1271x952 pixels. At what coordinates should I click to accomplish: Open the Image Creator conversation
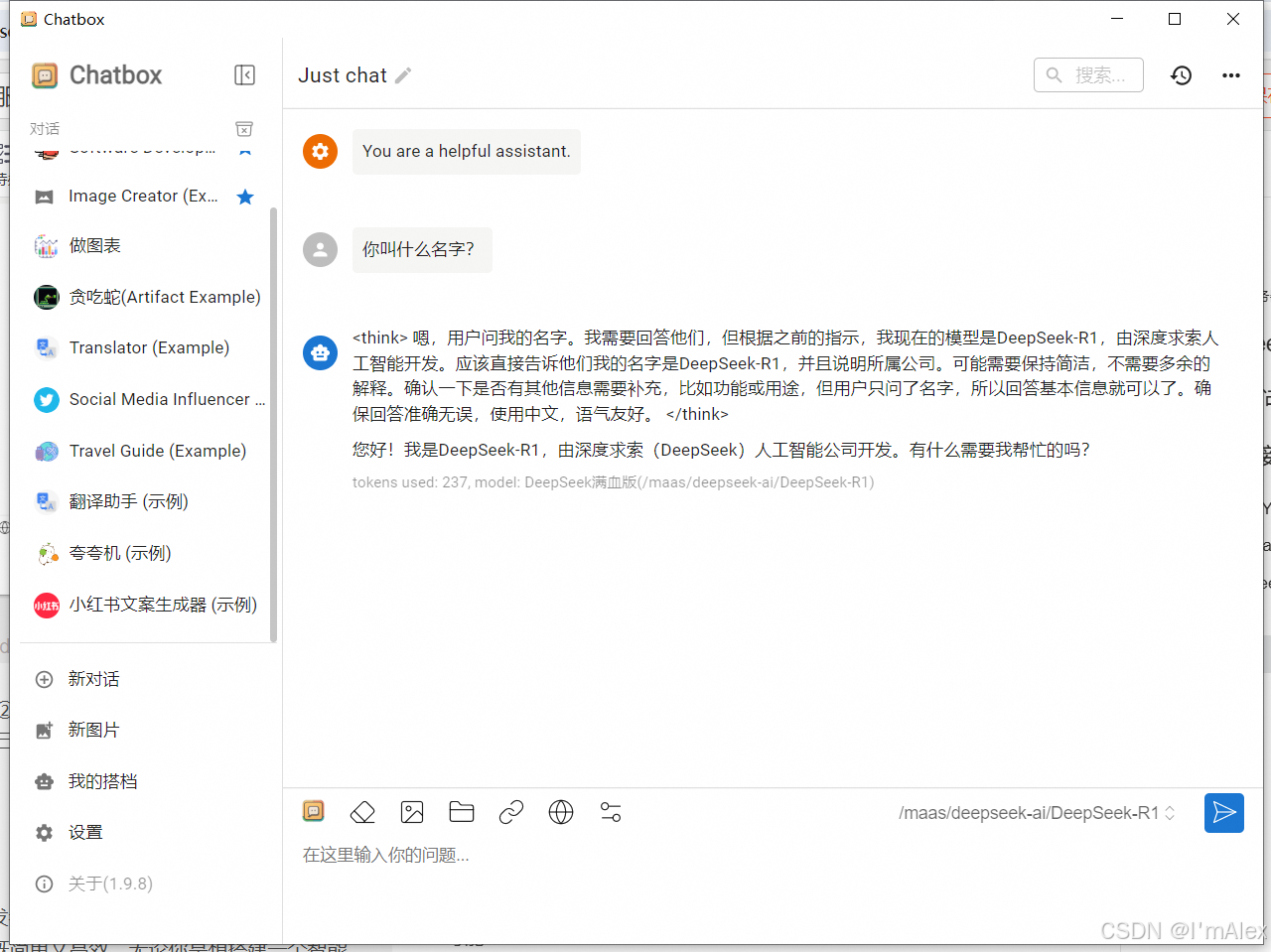143,197
